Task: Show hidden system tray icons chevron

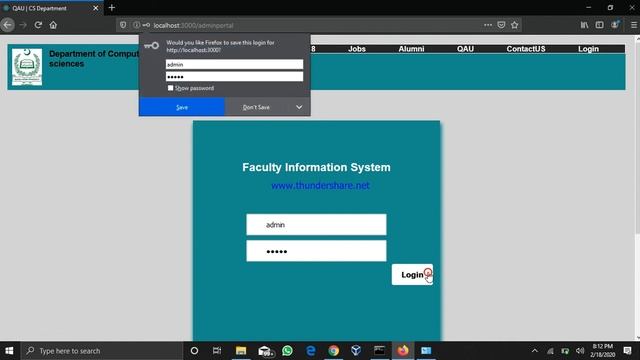Action: (x=534, y=351)
